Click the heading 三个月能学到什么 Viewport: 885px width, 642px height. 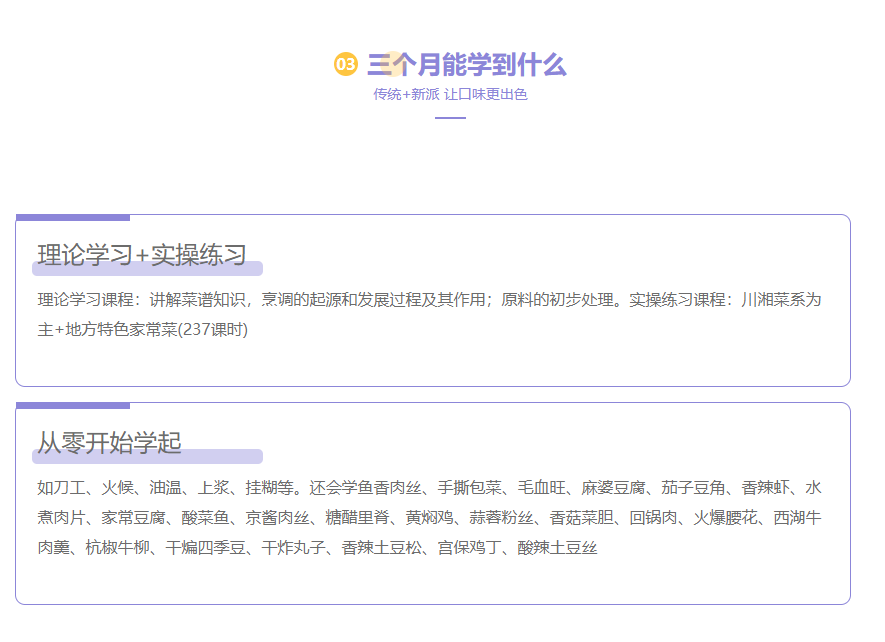[x=467, y=65]
